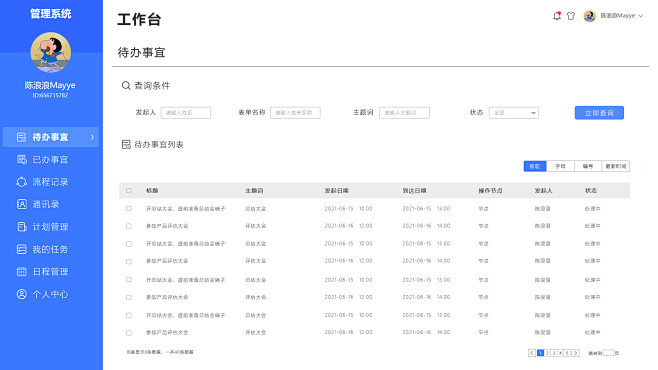The width and height of the screenshot is (658, 370).
Task: Click the 通讯录 contacts icon
Action: point(21,204)
